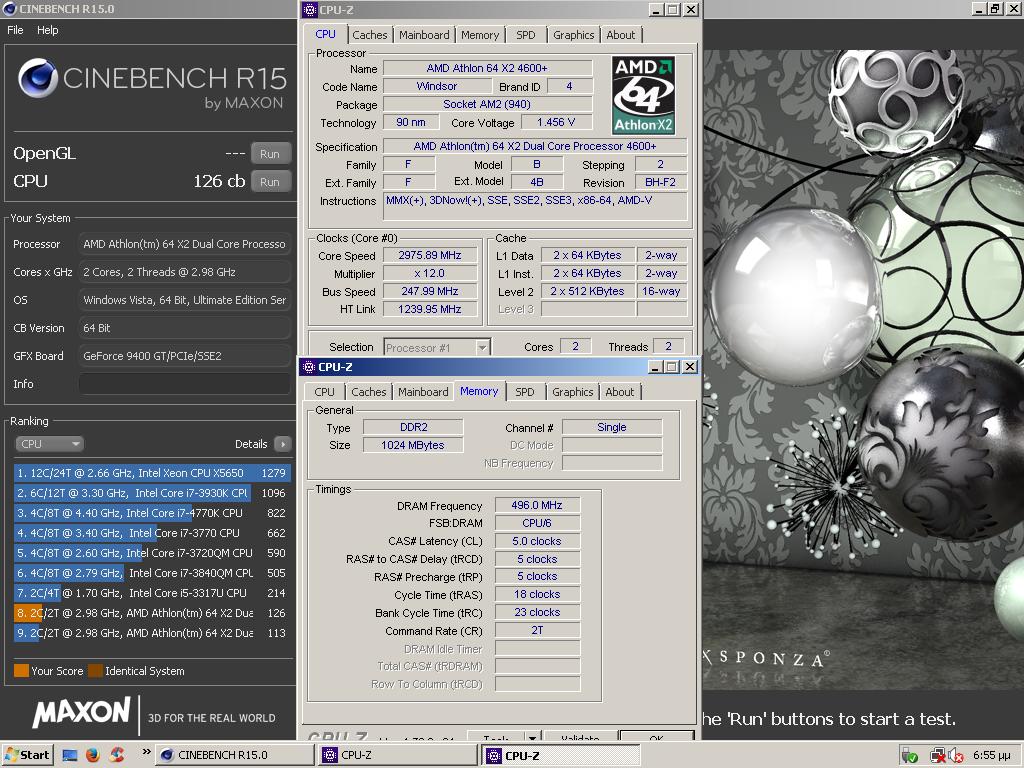
Task: Run the CPU benchmark
Action: pos(270,182)
